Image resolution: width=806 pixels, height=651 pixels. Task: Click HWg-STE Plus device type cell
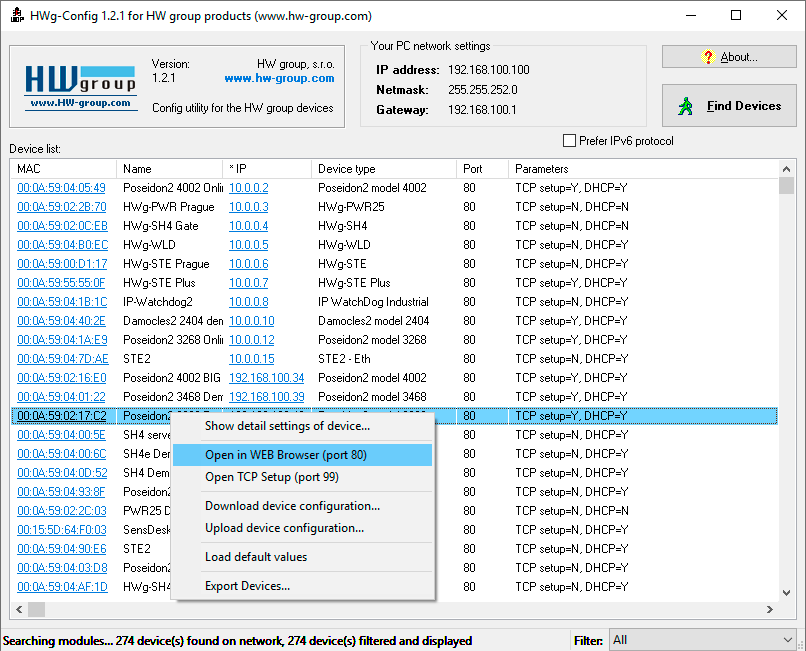[x=354, y=283]
